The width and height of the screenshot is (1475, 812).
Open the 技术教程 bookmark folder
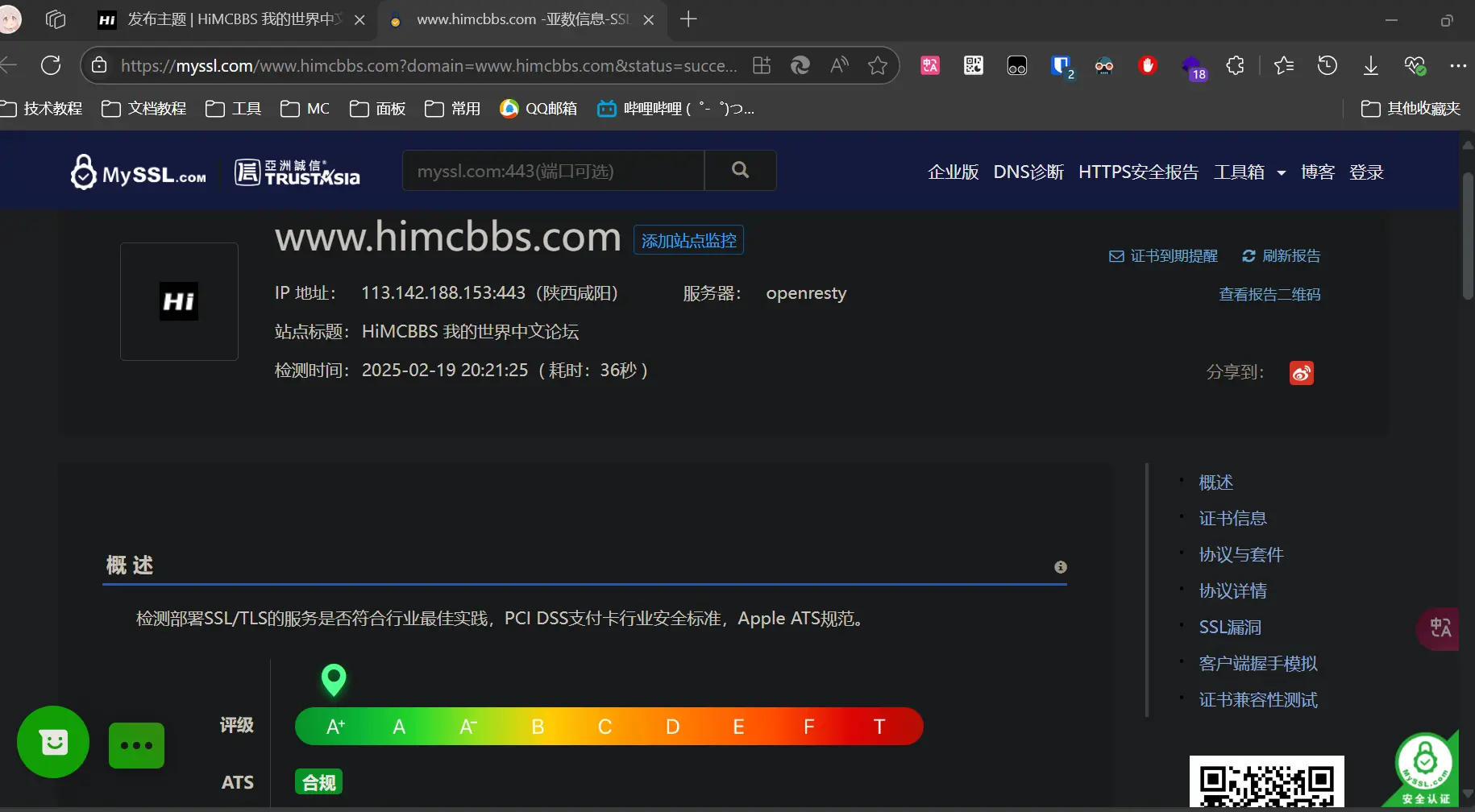tap(43, 109)
